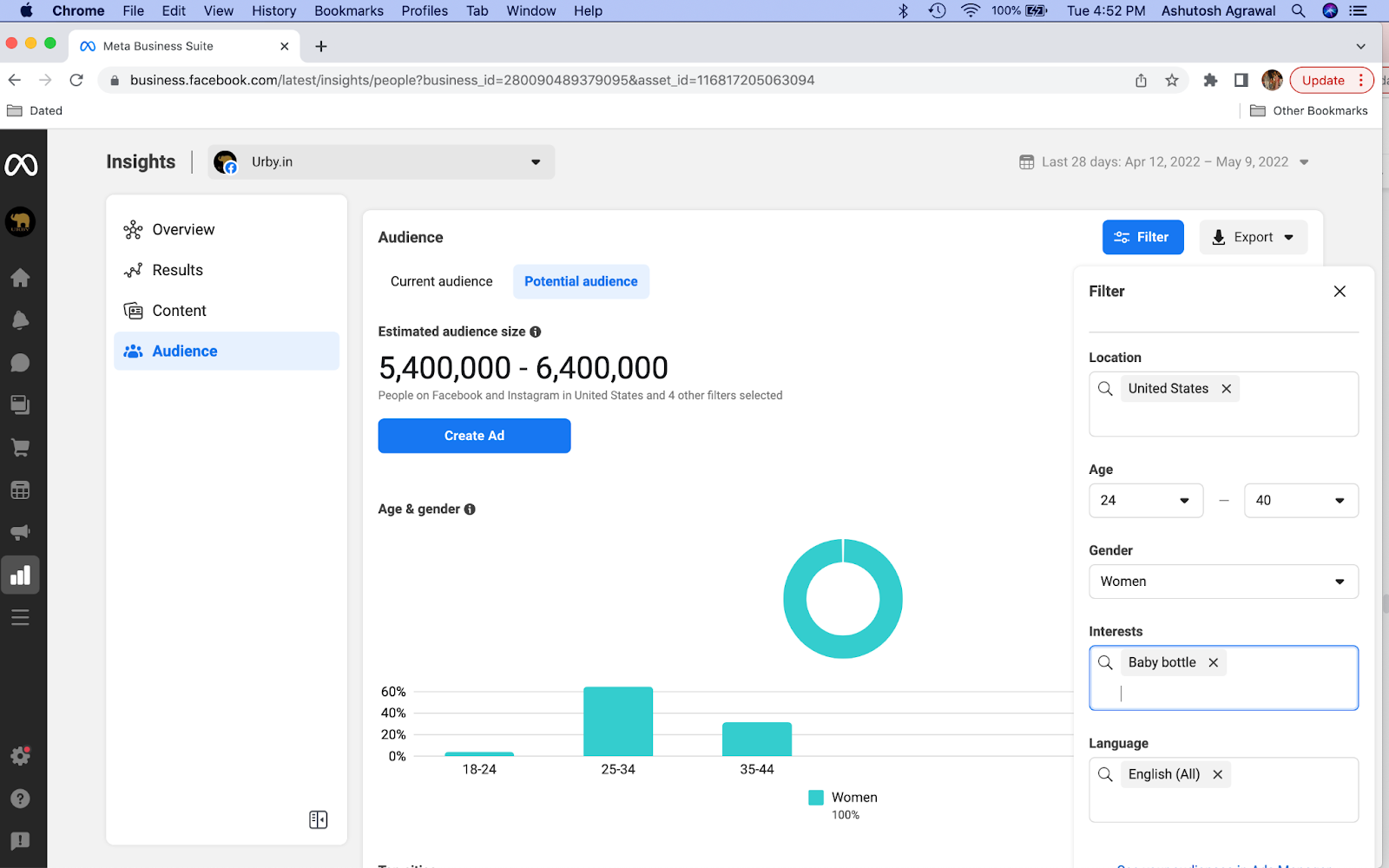
Task: Open the Inbox chat bubble icon
Action: 20,362
